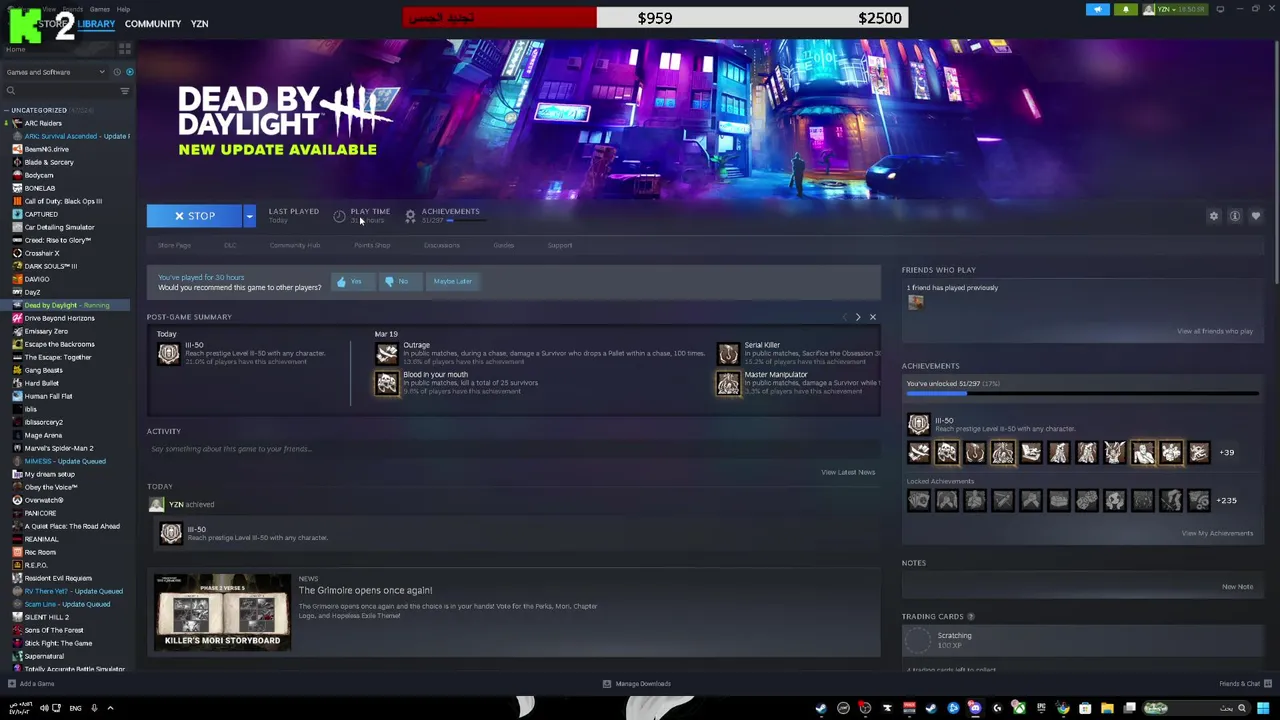This screenshot has width=1280, height=720.
Task: Select BeamNG.drive in the game list
Action: coord(46,149)
